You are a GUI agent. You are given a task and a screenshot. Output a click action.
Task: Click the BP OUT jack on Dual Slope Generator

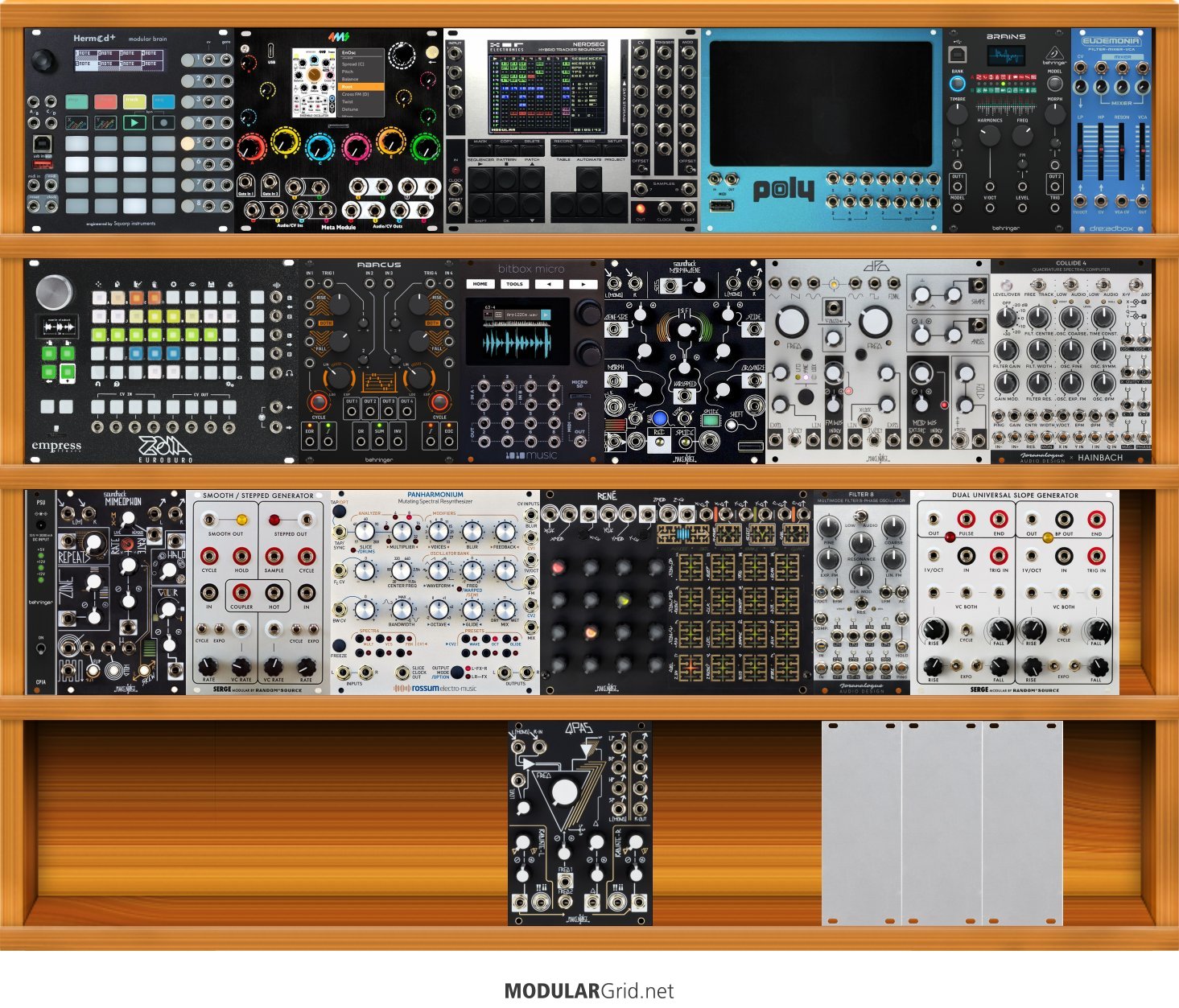click(x=1064, y=520)
